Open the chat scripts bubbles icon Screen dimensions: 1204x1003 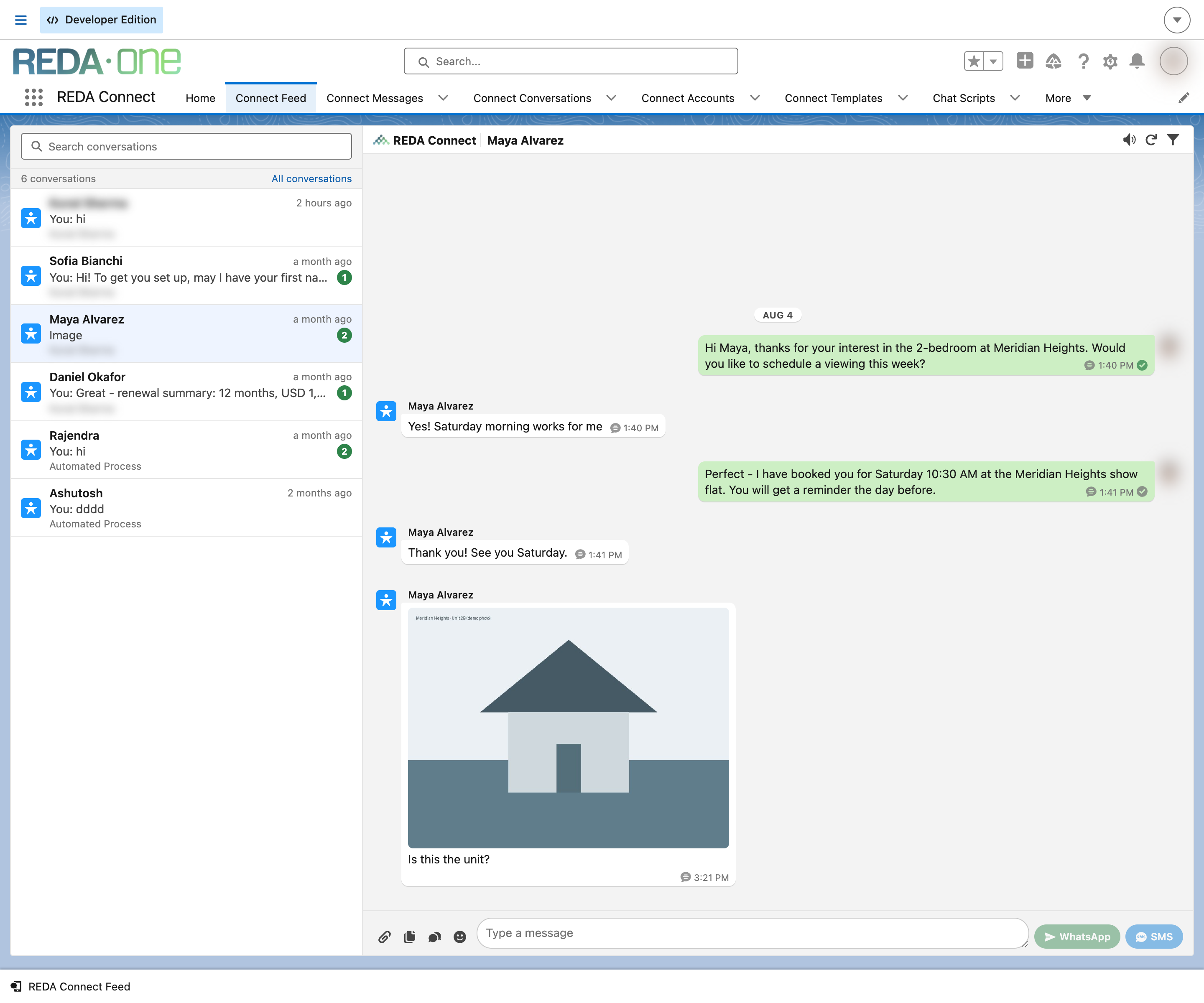coord(435,937)
